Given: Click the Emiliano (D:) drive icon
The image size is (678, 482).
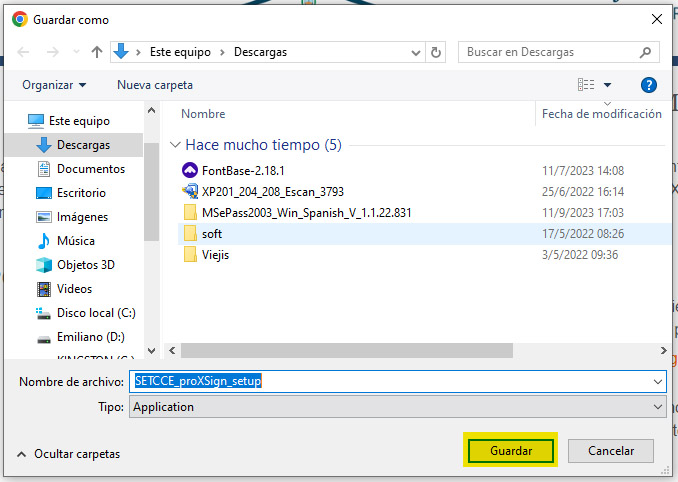Looking at the screenshot, I should pos(44,339).
